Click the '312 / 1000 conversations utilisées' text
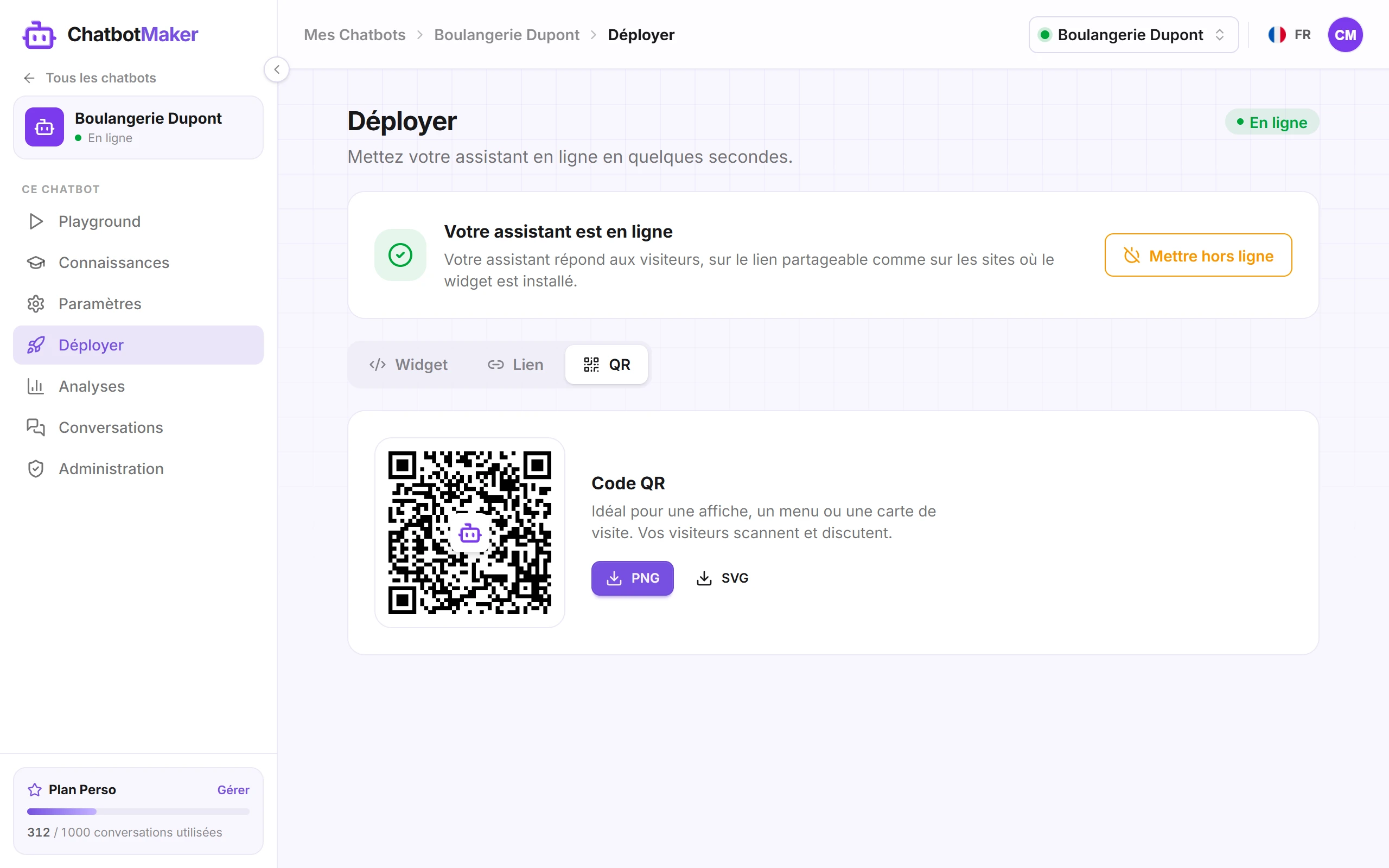This screenshot has width=1389, height=868. point(125,832)
